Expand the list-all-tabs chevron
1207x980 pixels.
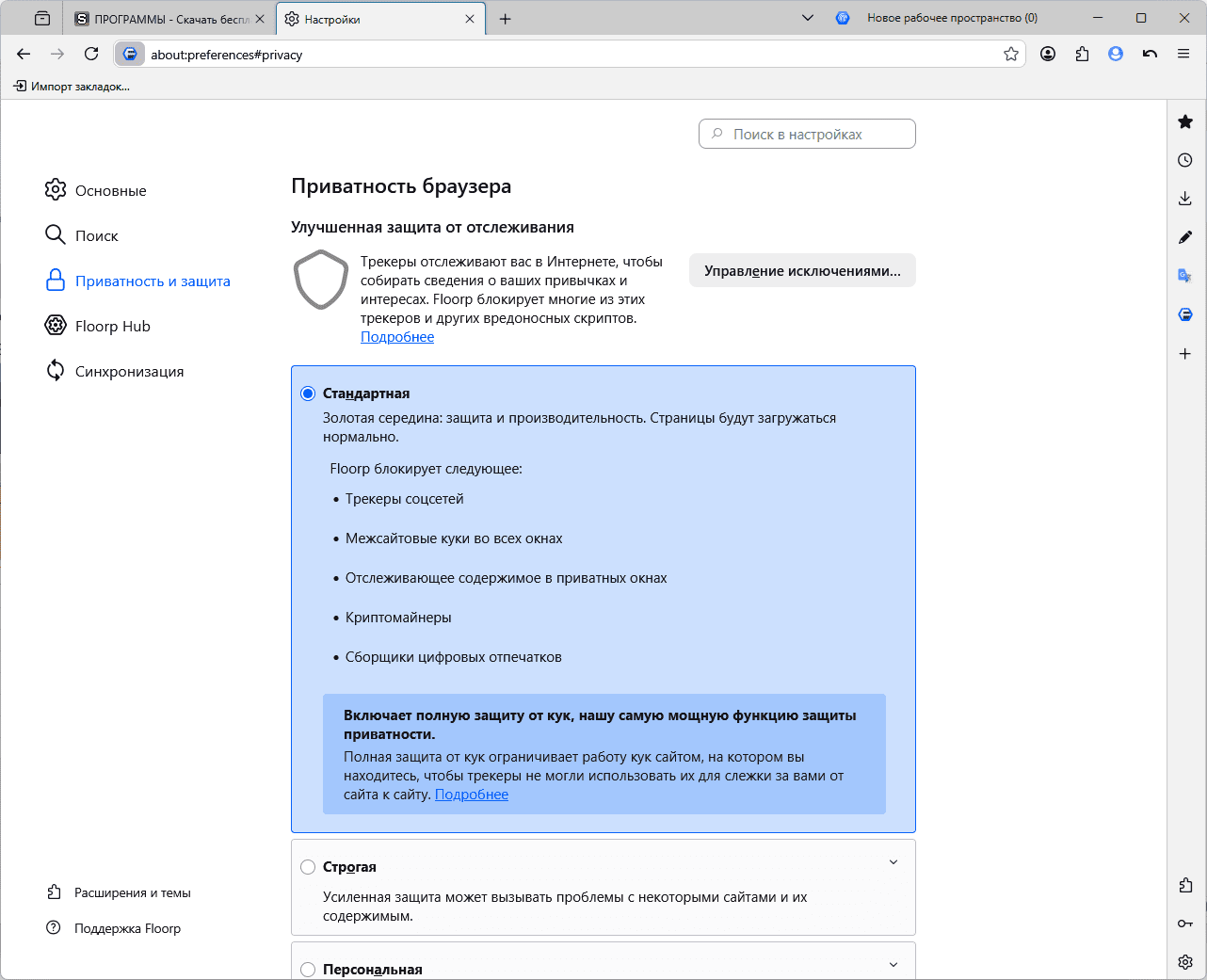807,18
